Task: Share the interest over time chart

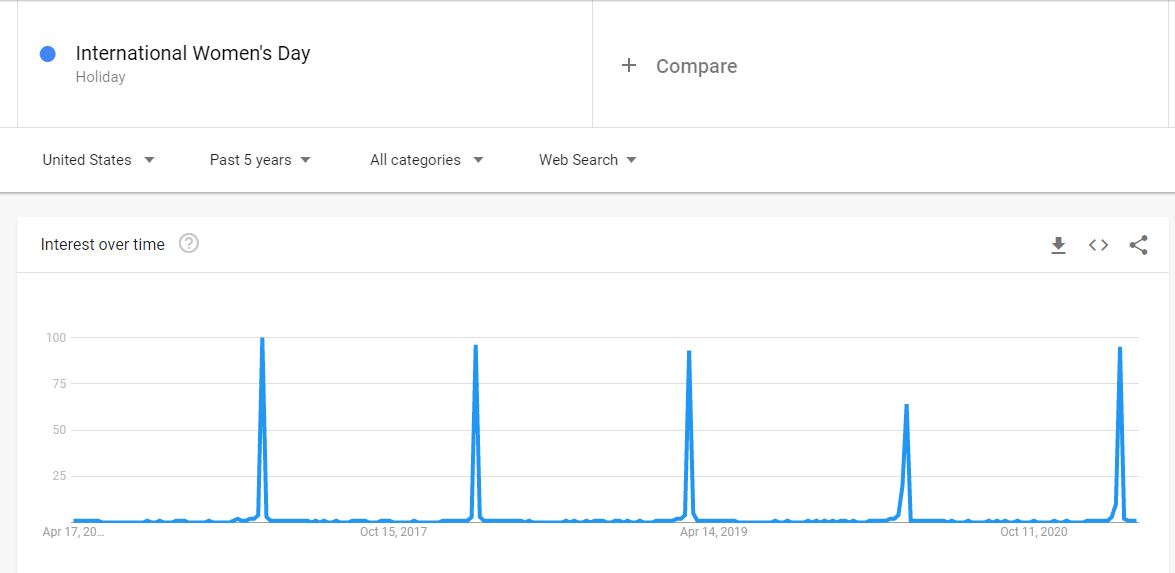Action: [1138, 245]
